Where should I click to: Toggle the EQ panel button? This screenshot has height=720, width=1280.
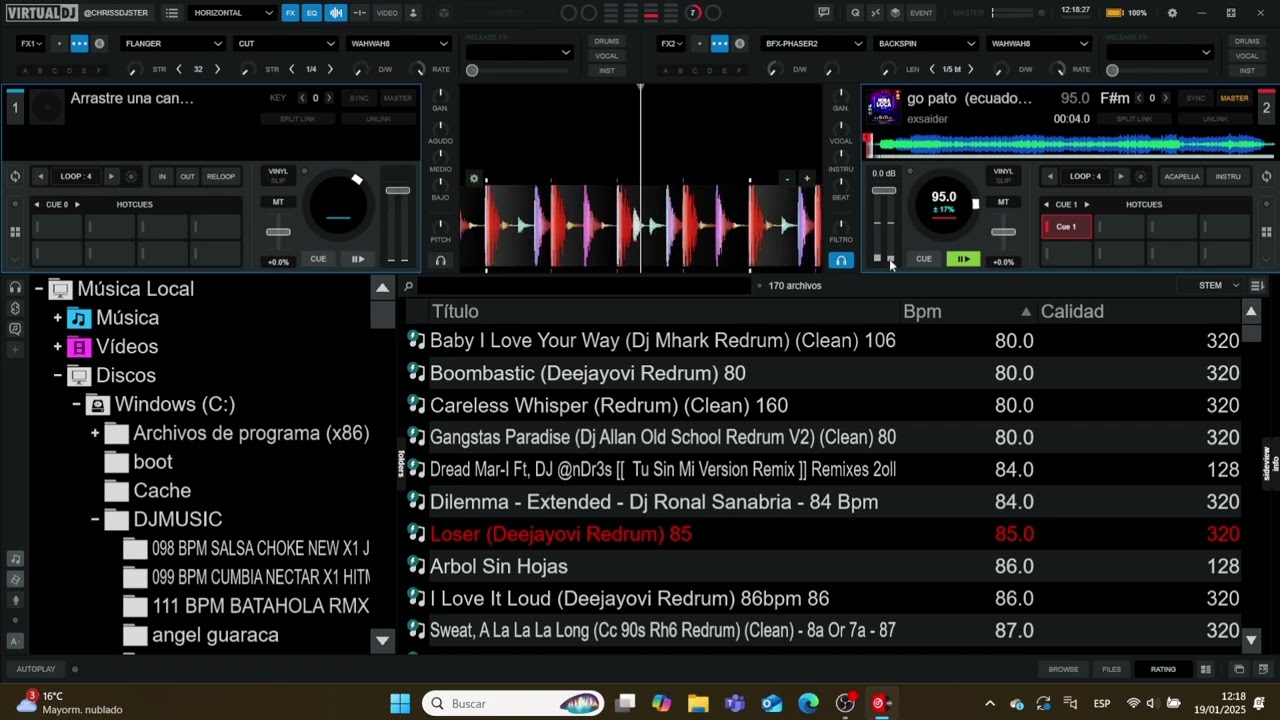point(312,13)
